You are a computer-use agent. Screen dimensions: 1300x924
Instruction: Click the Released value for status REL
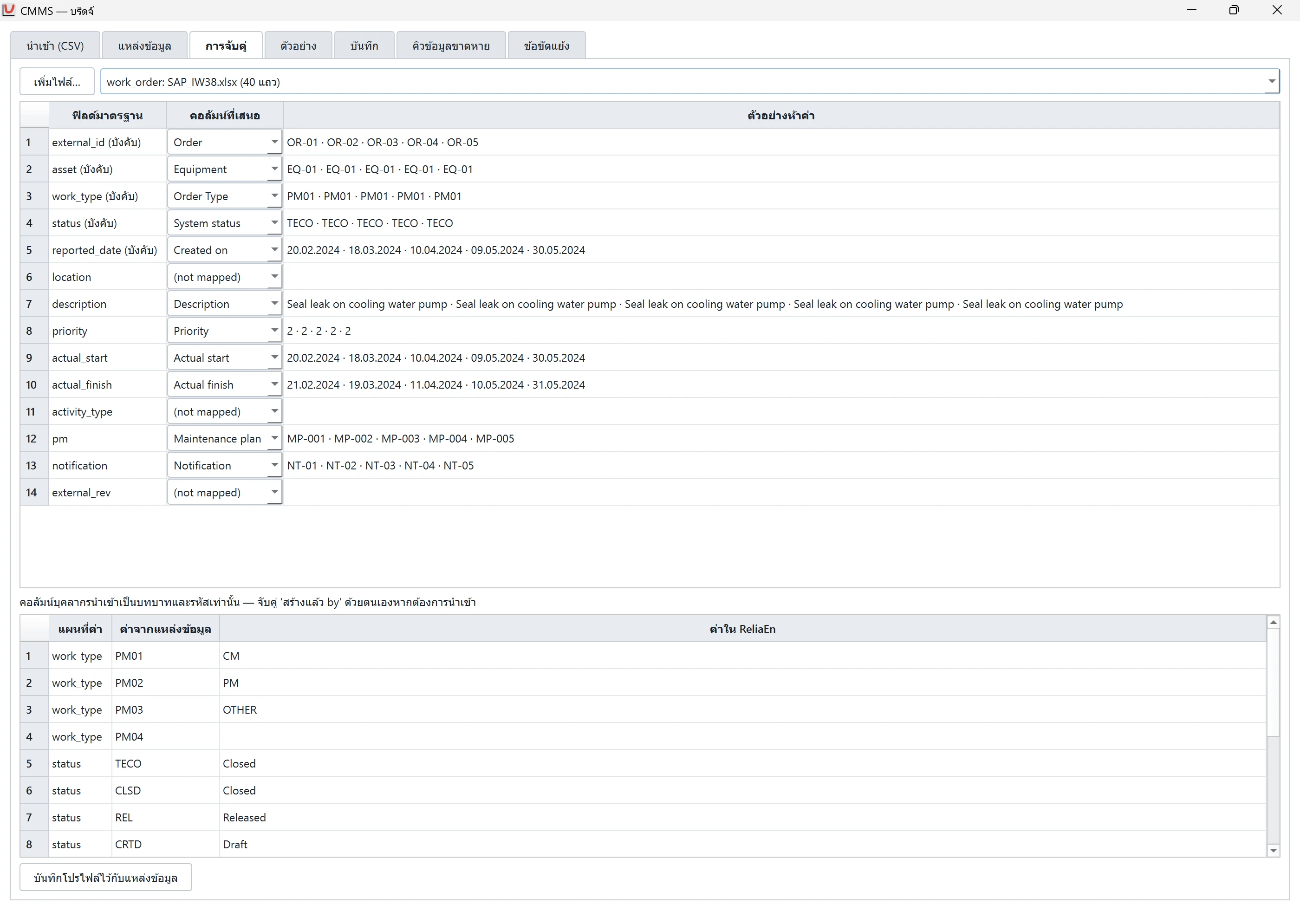coord(742,817)
